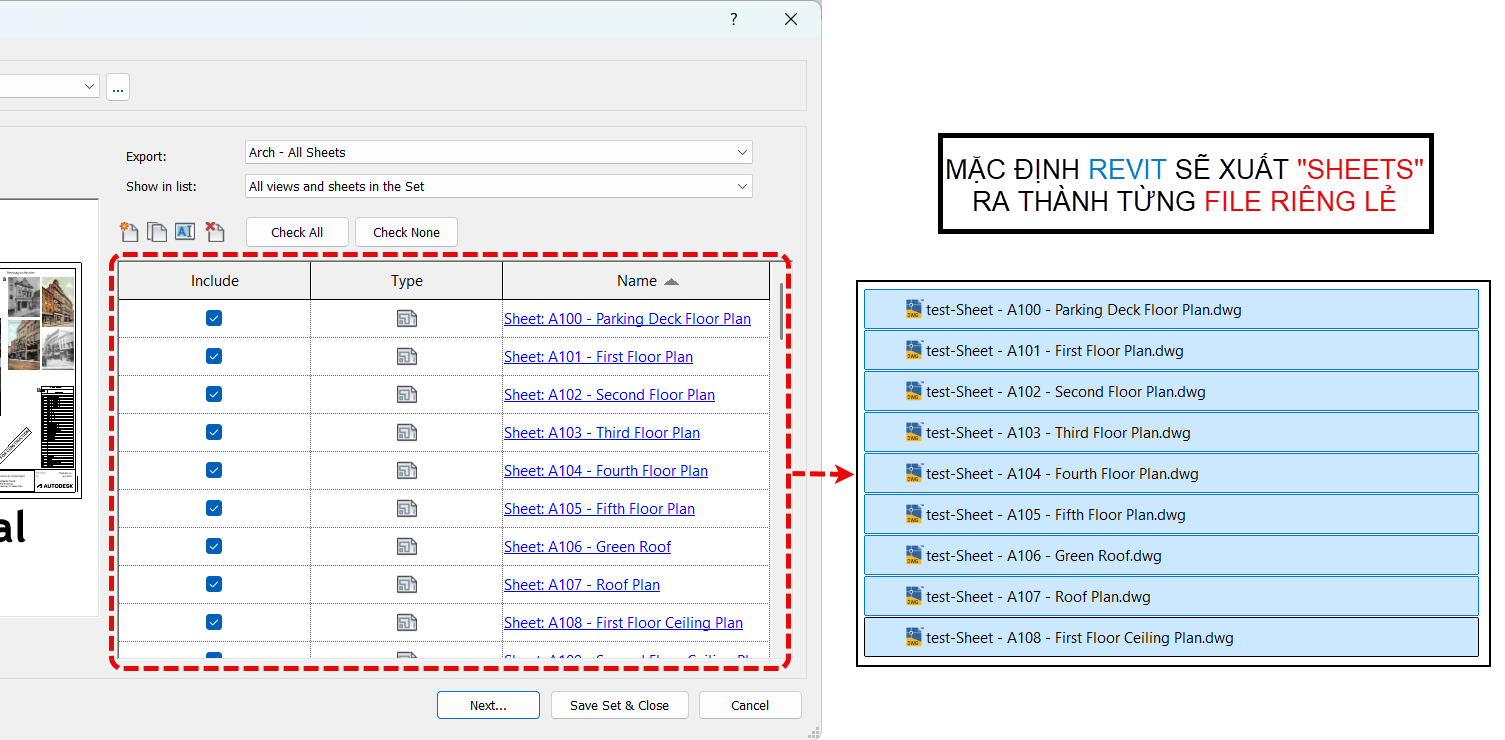Select the DWG icon of test-Sheet A106 Green Roof file
The height and width of the screenshot is (740, 1505).
click(913, 555)
